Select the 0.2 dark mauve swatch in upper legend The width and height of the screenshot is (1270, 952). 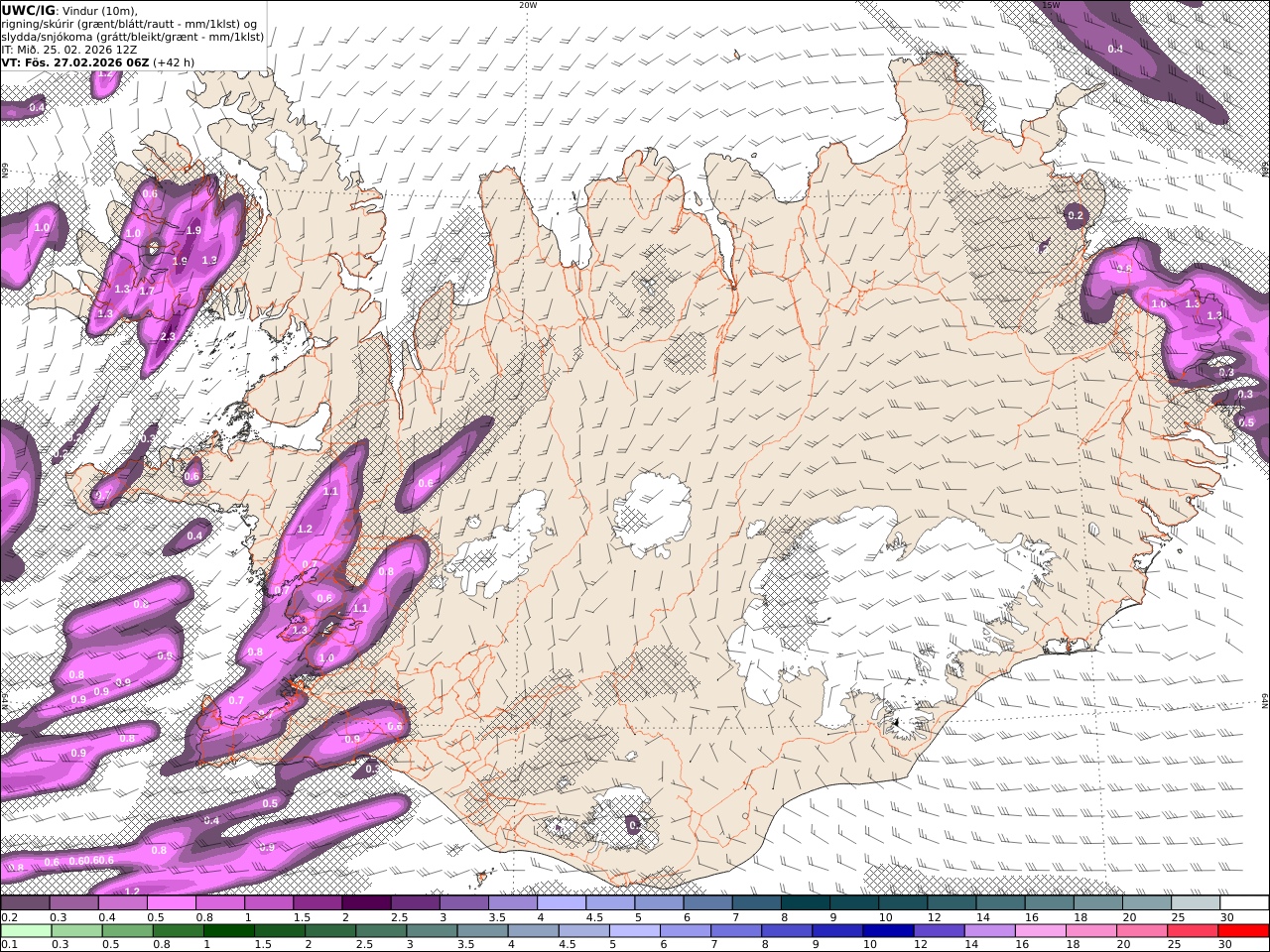tap(25, 903)
